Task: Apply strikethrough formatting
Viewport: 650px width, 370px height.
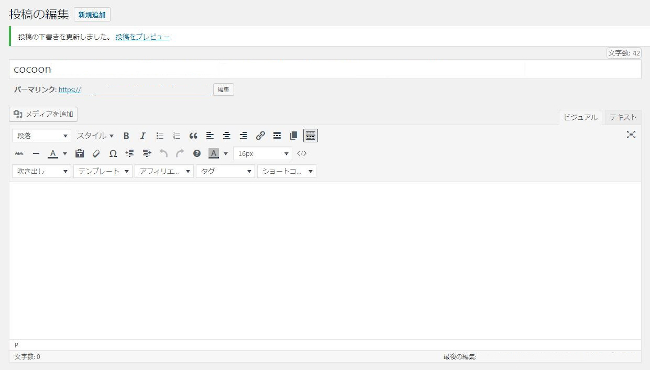Action: click(x=19, y=154)
